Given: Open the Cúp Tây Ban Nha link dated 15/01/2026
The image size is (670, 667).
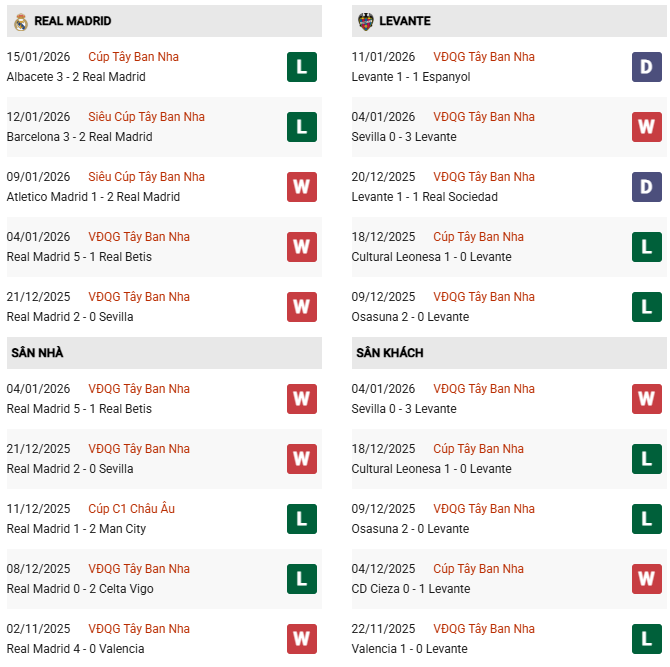Looking at the screenshot, I should (x=133, y=57).
